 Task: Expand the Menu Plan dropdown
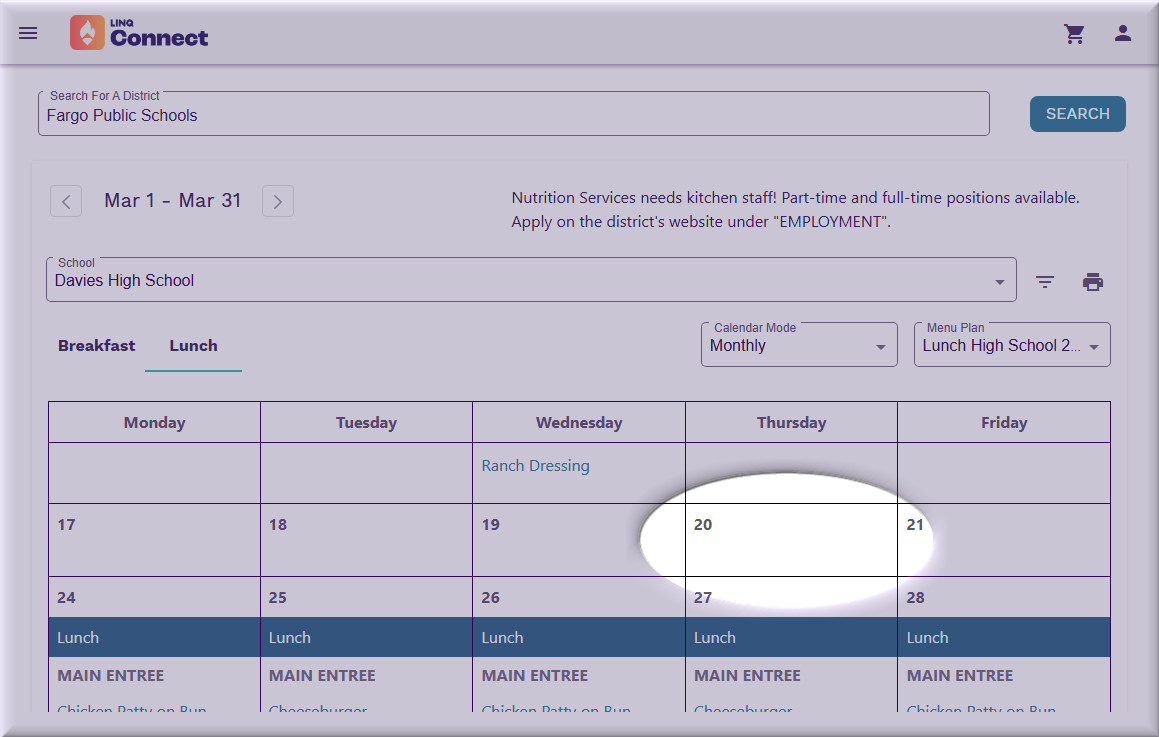click(1011, 346)
